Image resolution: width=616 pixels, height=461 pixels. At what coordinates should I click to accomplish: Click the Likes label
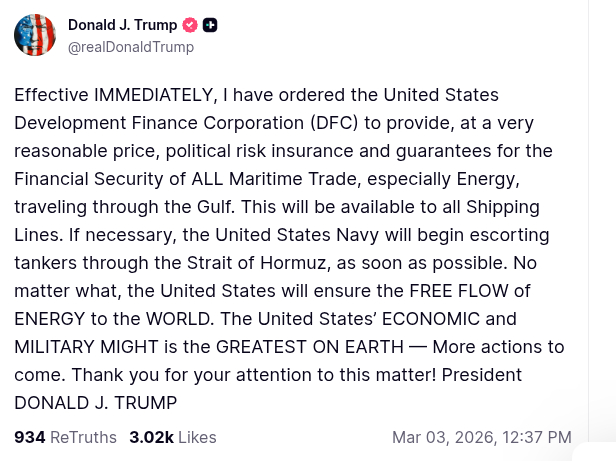point(197,437)
